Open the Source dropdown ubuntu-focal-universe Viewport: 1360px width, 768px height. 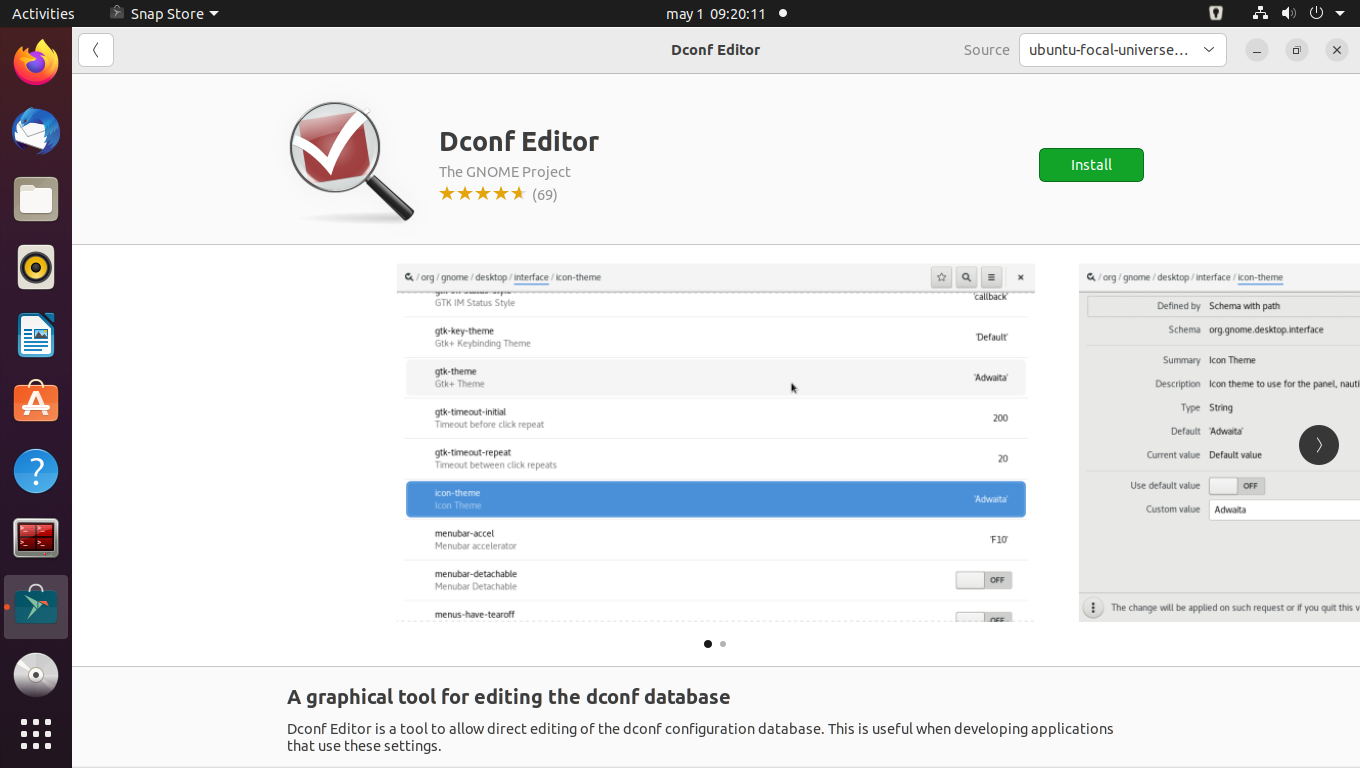click(x=1122, y=50)
